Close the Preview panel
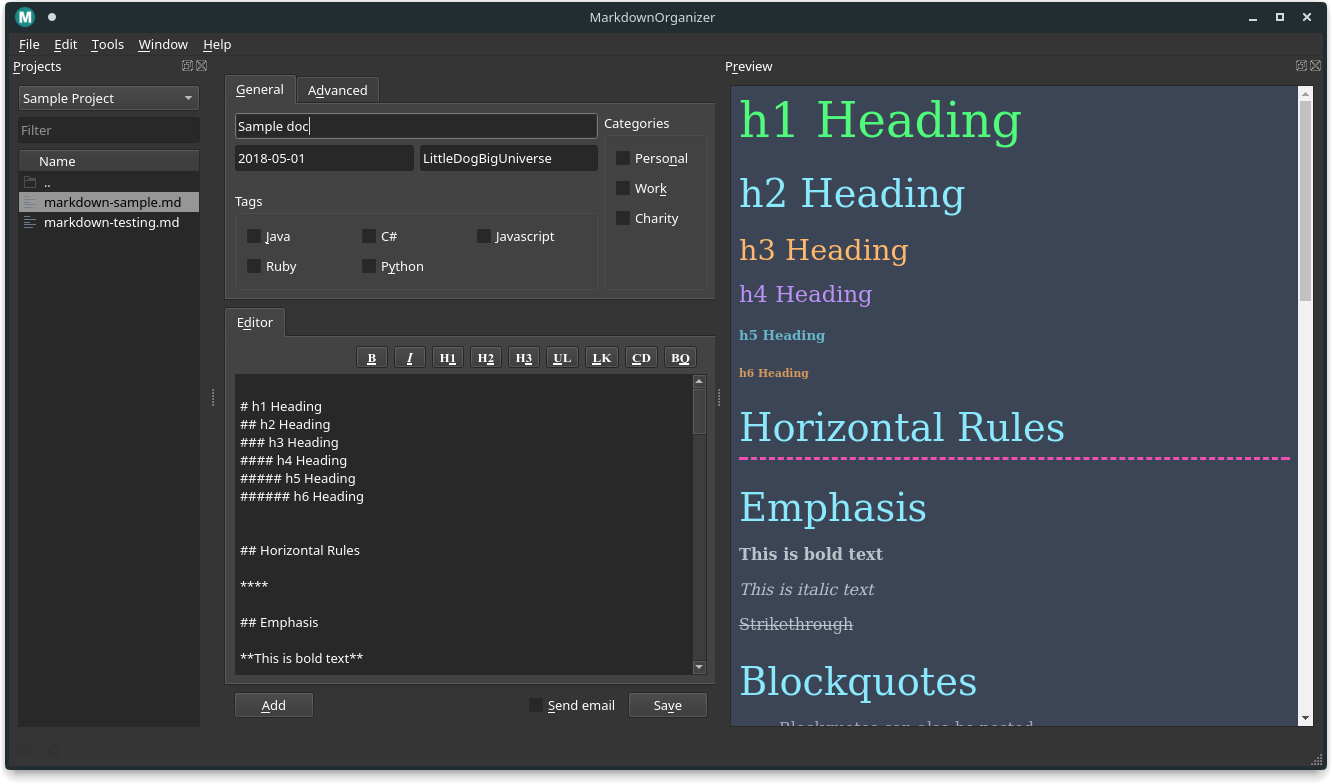1332x784 pixels. [1315, 65]
